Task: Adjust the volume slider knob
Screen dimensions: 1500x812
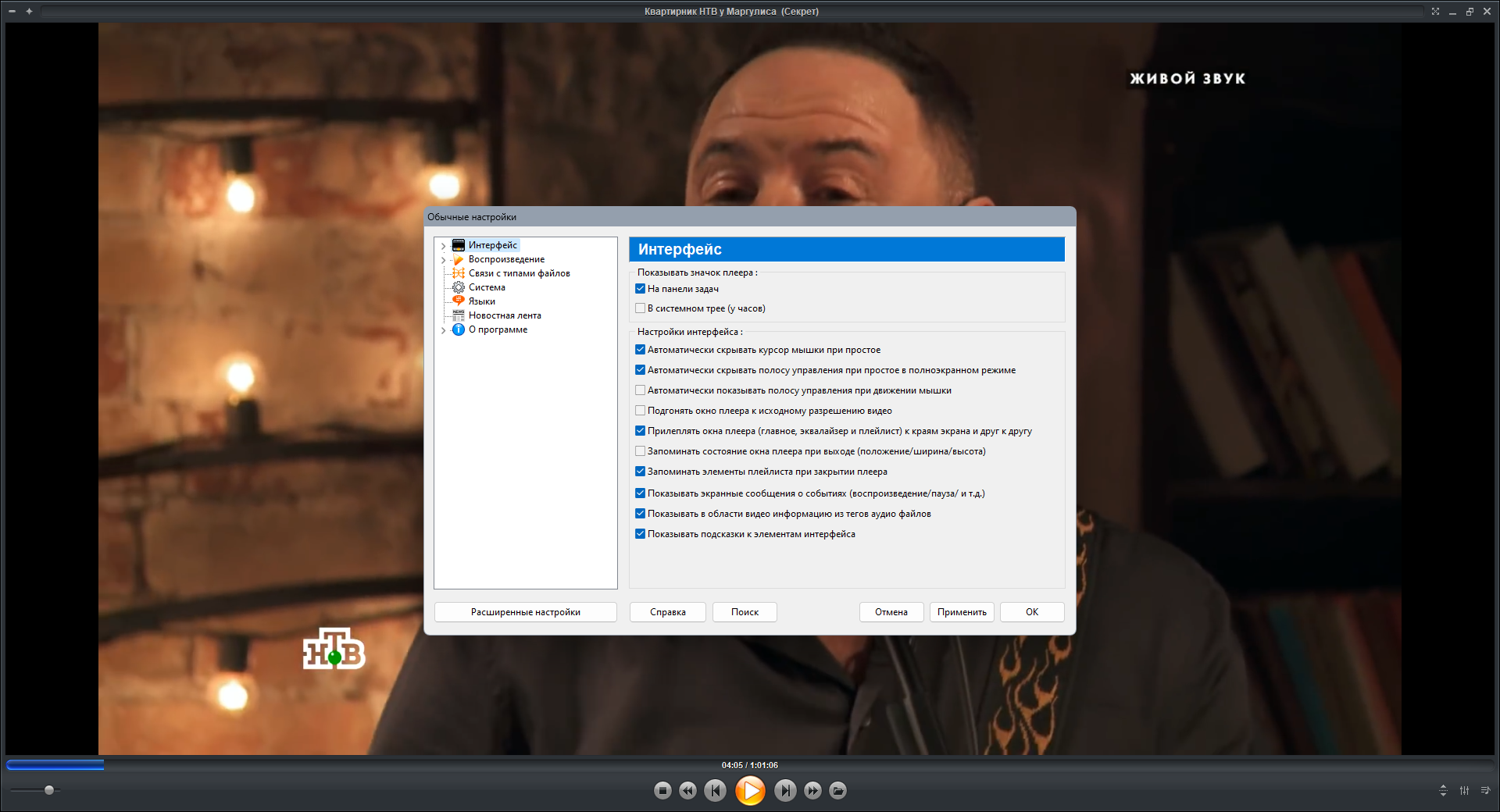Action: [49, 790]
